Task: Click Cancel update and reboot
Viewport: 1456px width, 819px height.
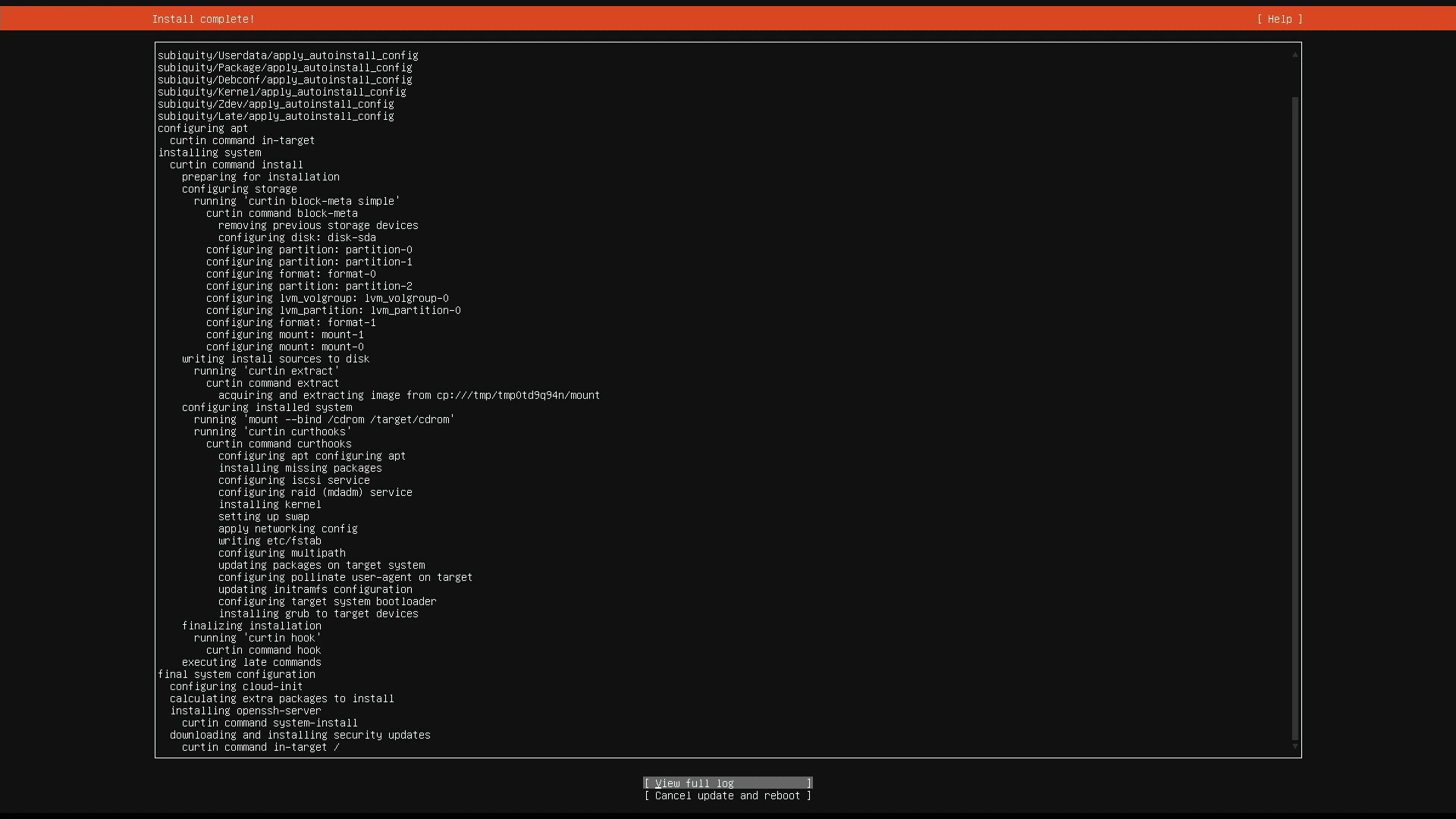Action: [726, 796]
